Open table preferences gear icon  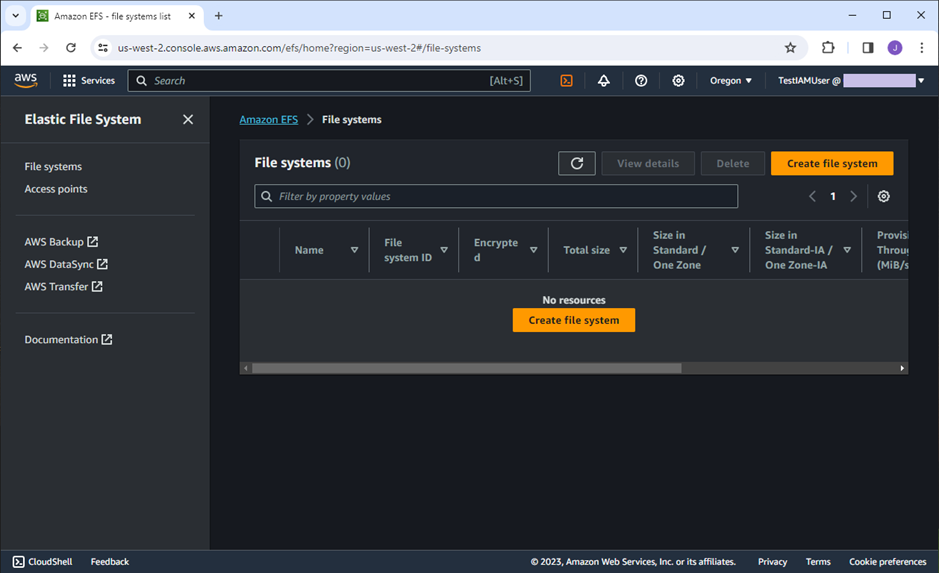coord(883,196)
